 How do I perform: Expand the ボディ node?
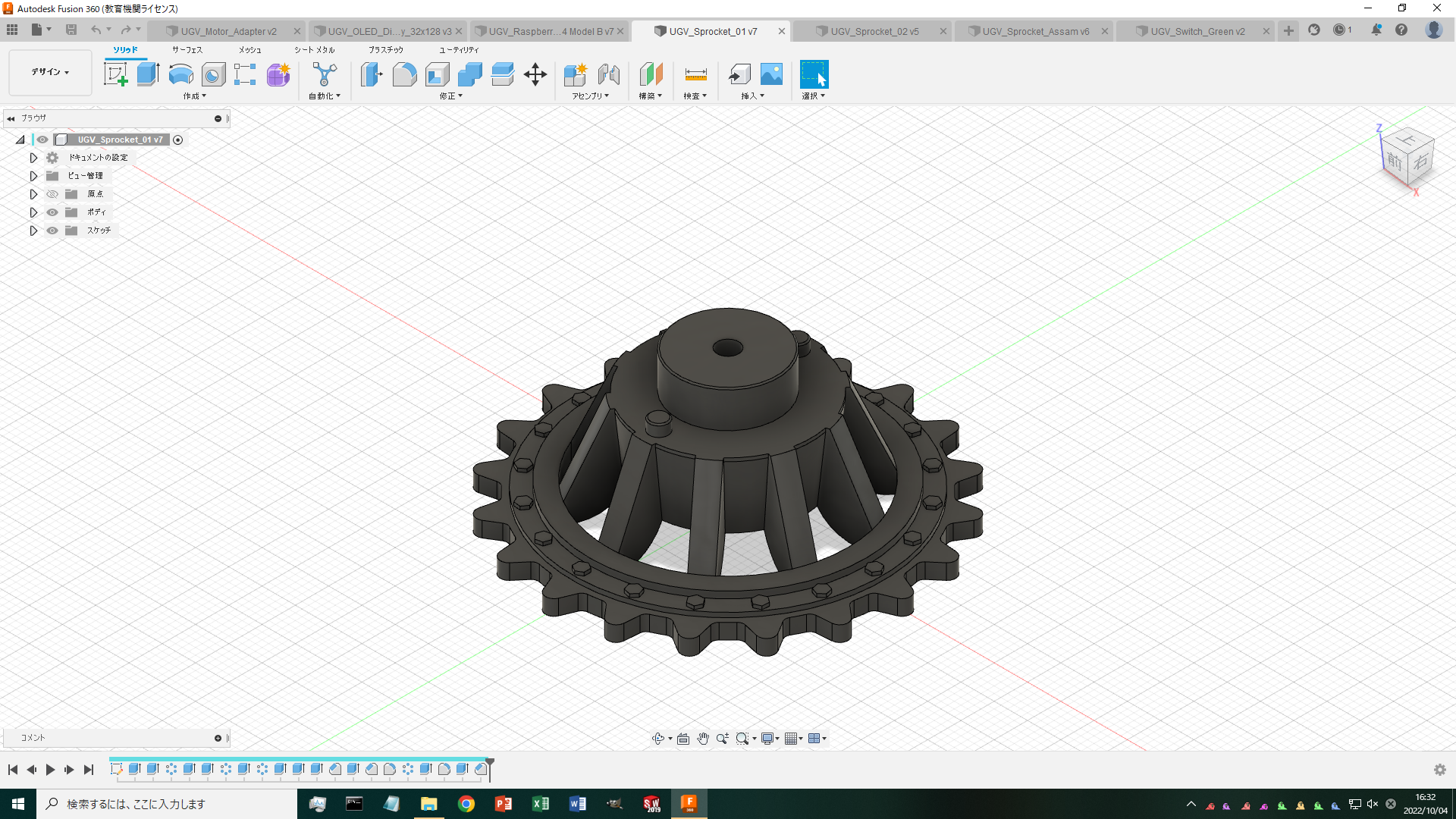coord(33,212)
